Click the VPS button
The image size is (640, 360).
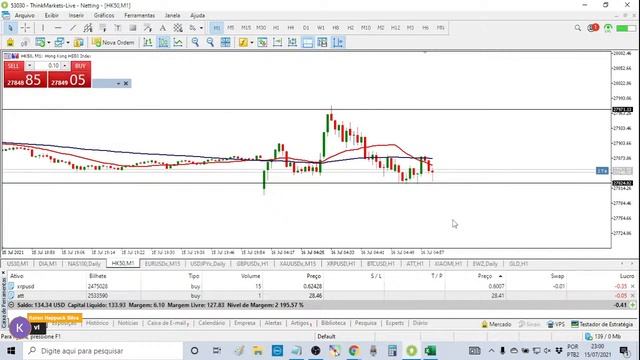pyautogui.click(x=556, y=324)
